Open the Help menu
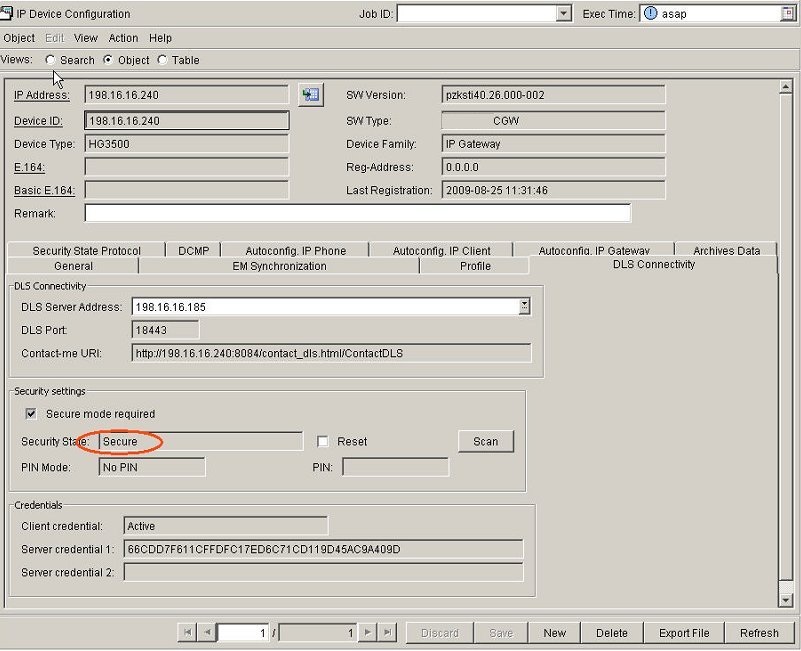This screenshot has height=651, width=801. click(160, 38)
